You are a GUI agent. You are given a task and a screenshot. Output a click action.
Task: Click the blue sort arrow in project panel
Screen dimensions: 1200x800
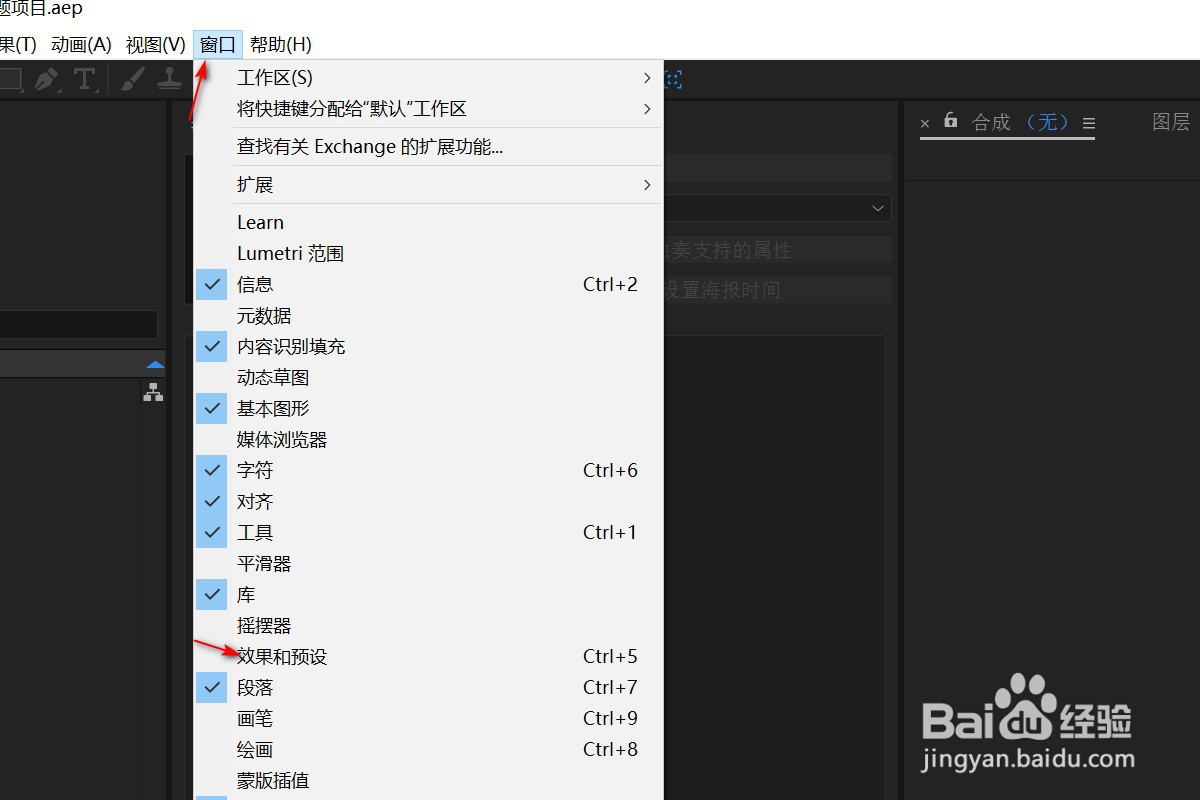[155, 365]
